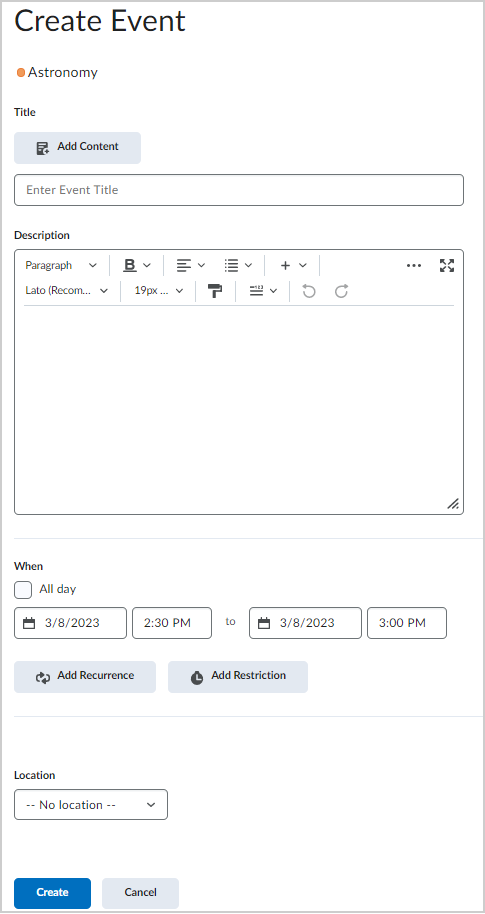The image size is (485, 914).
Task: Click the bulleted list icon
Action: [x=231, y=265]
